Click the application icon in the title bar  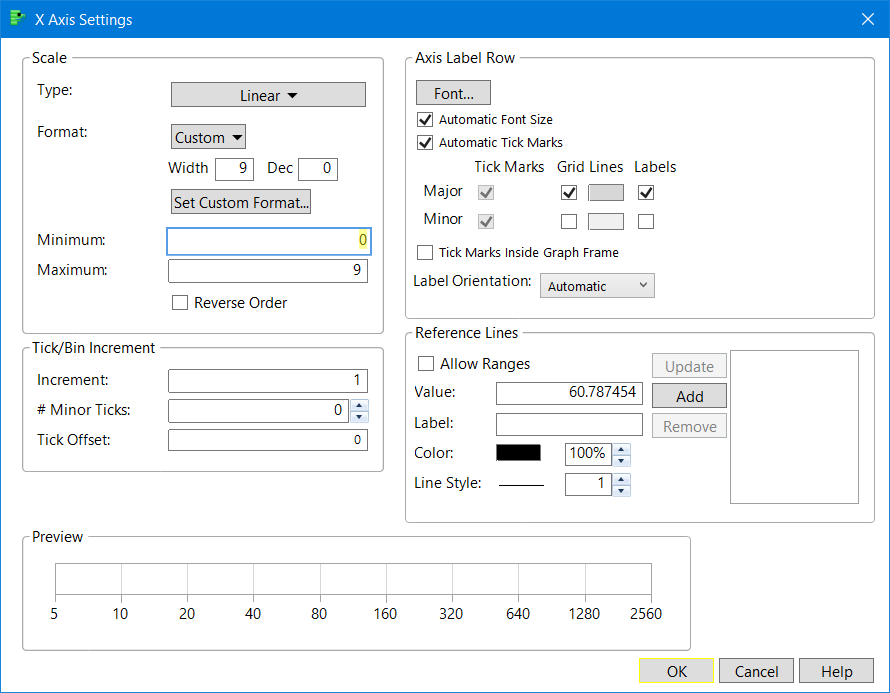click(x=16, y=18)
